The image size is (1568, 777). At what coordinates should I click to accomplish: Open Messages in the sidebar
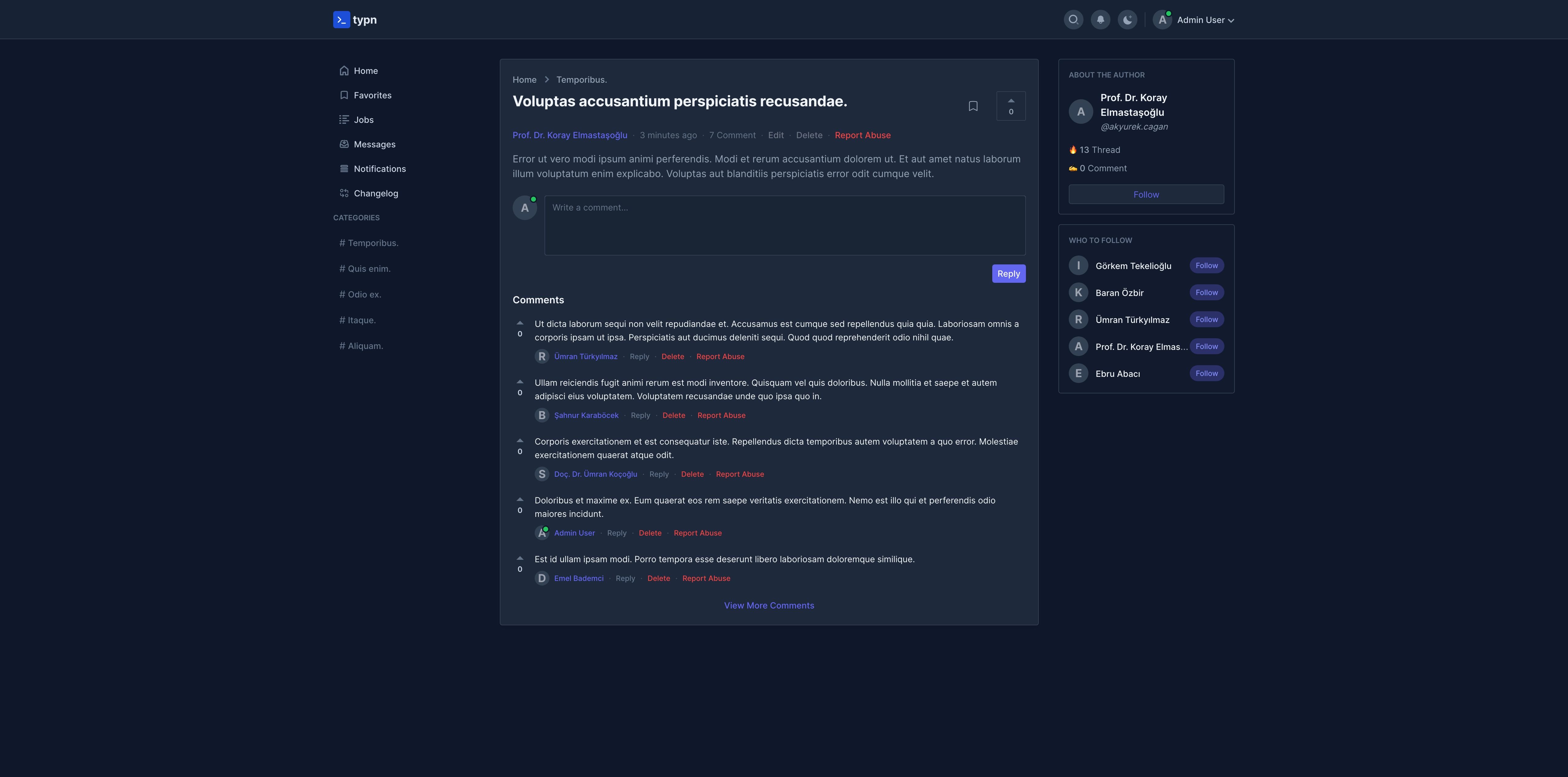(374, 144)
